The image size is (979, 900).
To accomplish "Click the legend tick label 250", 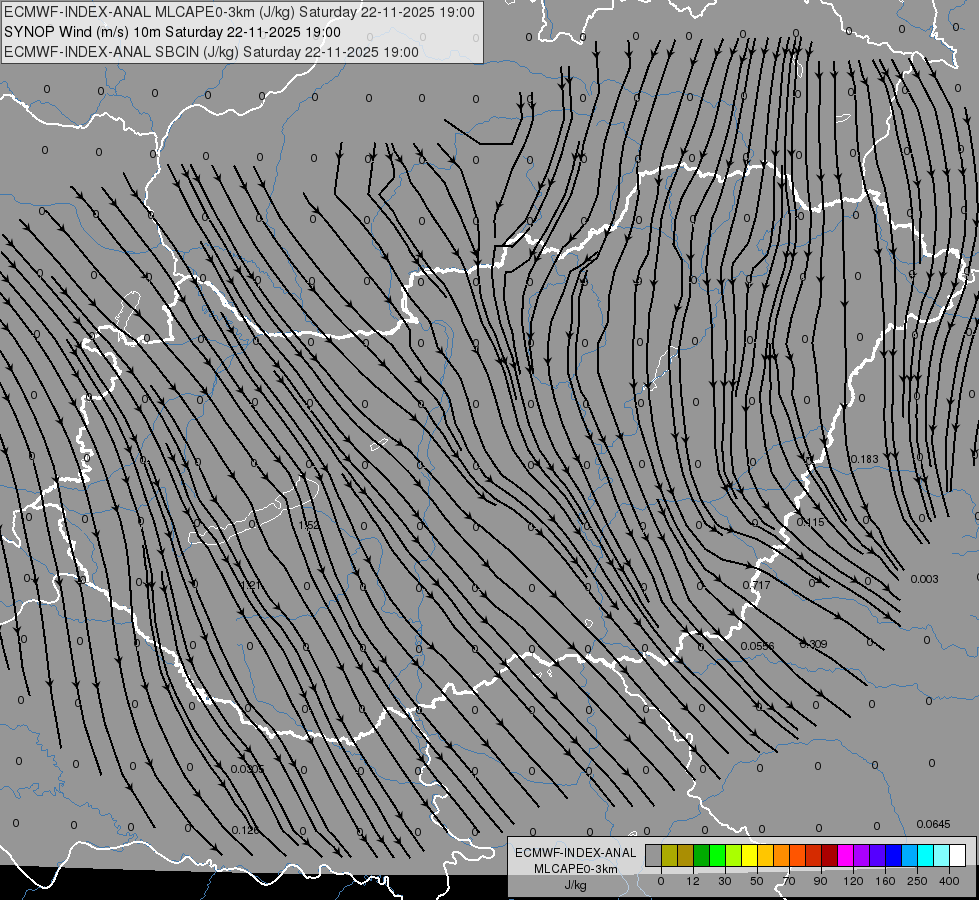I will click(917, 881).
